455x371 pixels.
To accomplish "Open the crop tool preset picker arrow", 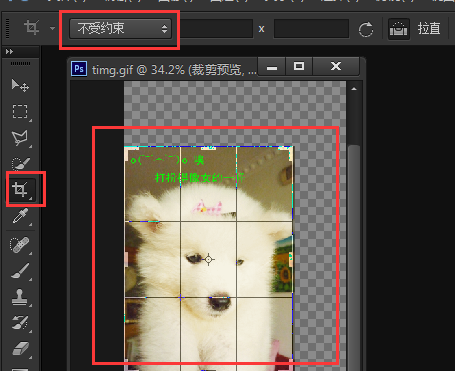I will [52, 29].
